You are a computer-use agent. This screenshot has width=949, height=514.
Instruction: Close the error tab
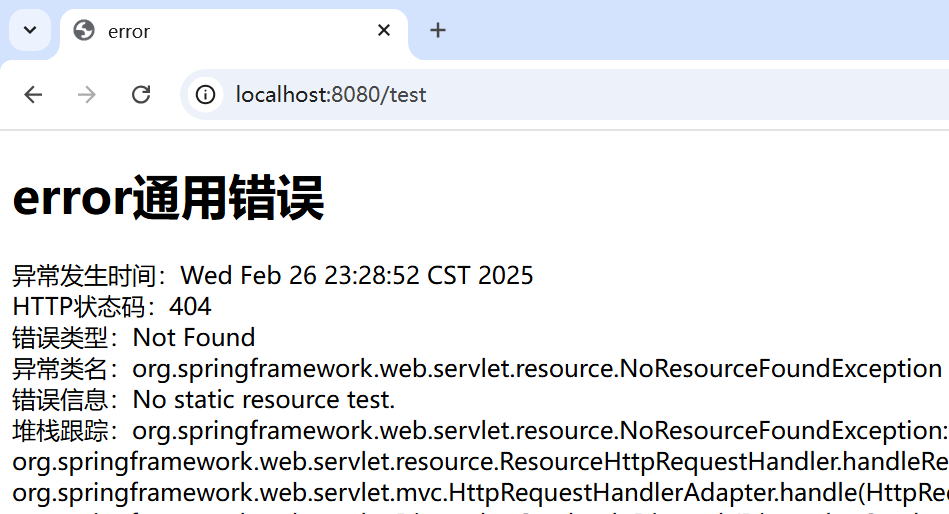tap(384, 30)
